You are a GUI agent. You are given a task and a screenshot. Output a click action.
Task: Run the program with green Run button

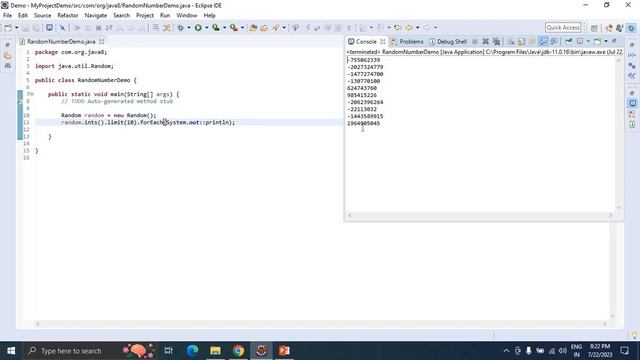198,28
